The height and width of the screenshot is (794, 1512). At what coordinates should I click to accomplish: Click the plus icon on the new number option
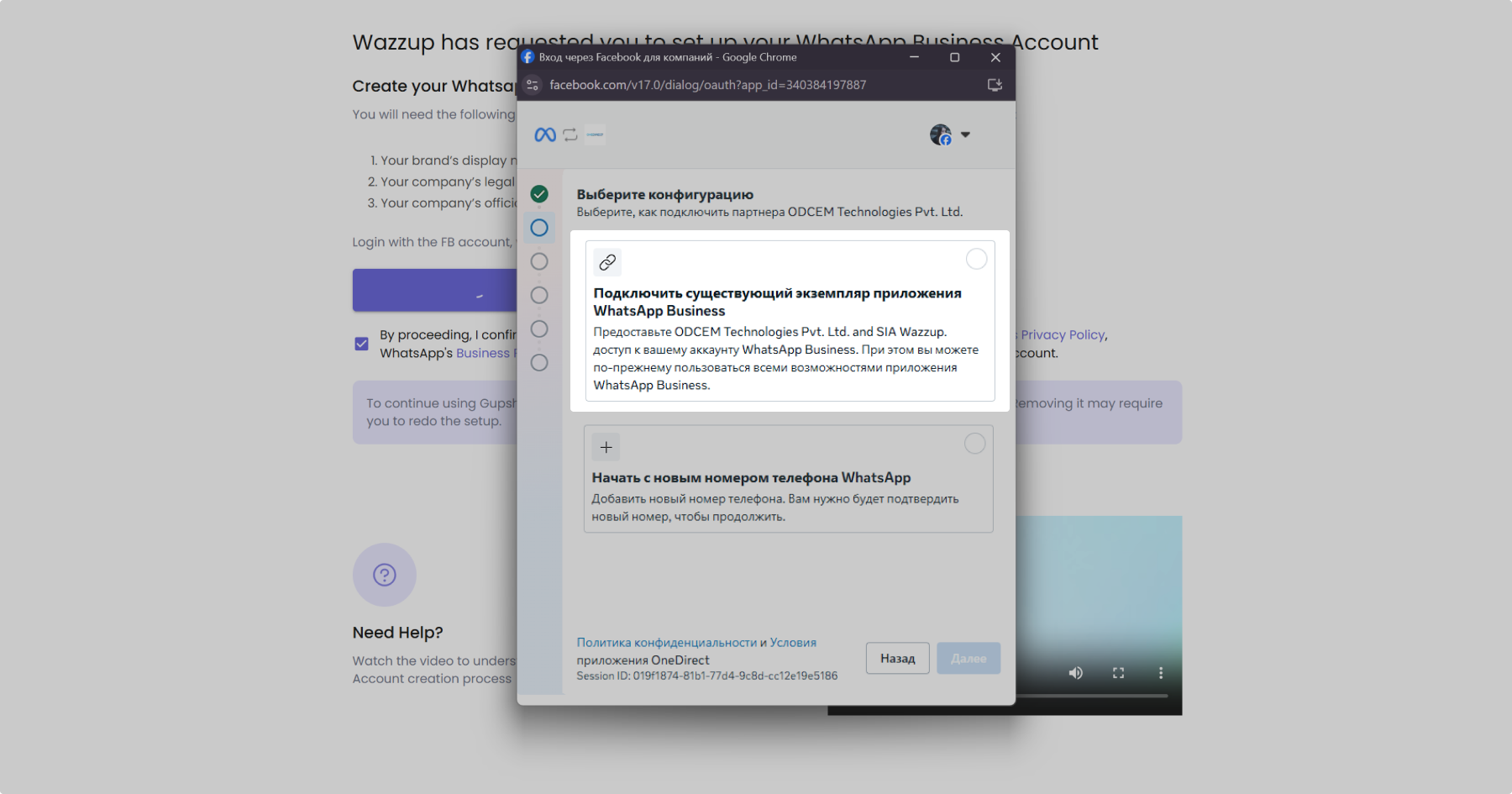(x=606, y=447)
